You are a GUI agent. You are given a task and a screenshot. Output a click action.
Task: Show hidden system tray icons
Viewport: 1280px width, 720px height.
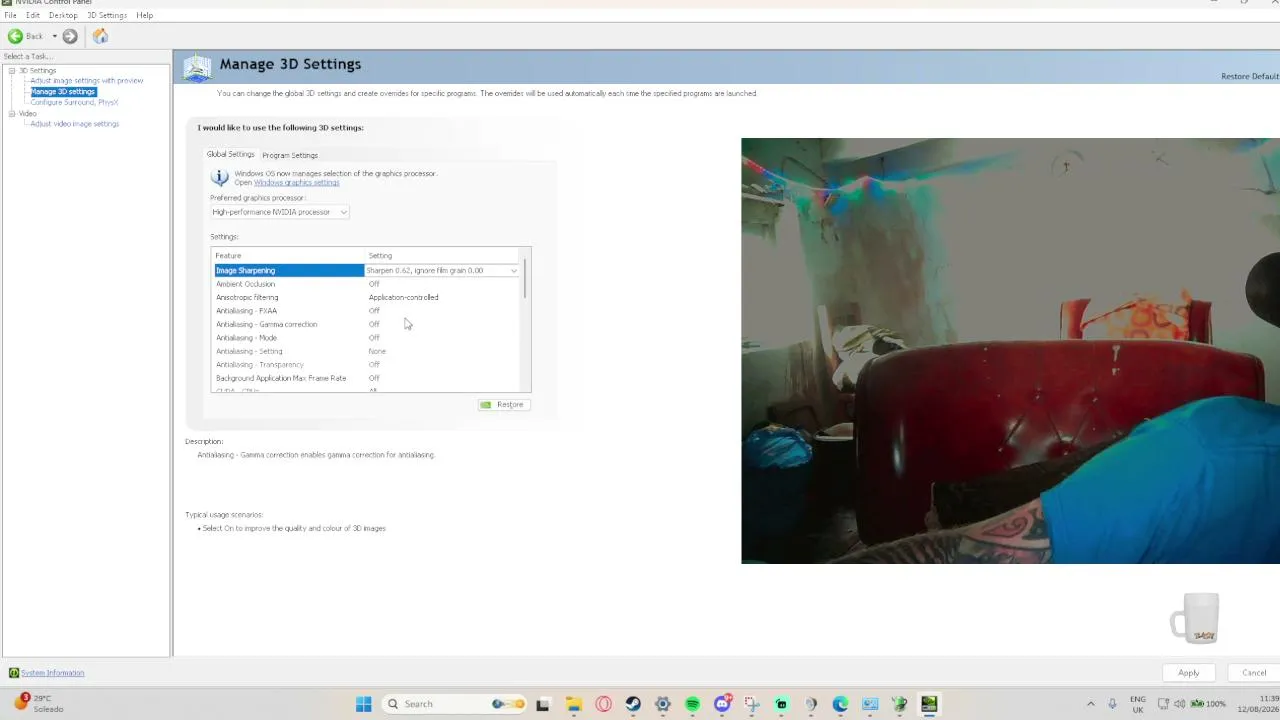coord(1091,704)
